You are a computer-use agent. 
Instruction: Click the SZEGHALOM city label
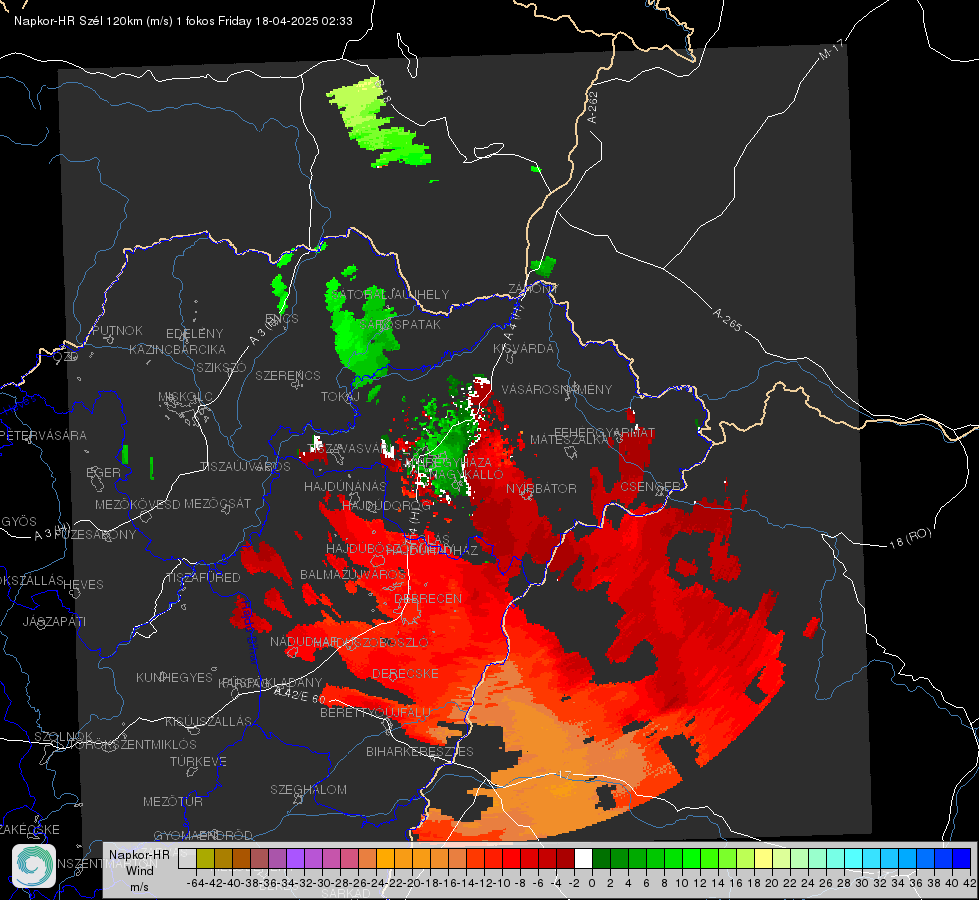tap(308, 789)
